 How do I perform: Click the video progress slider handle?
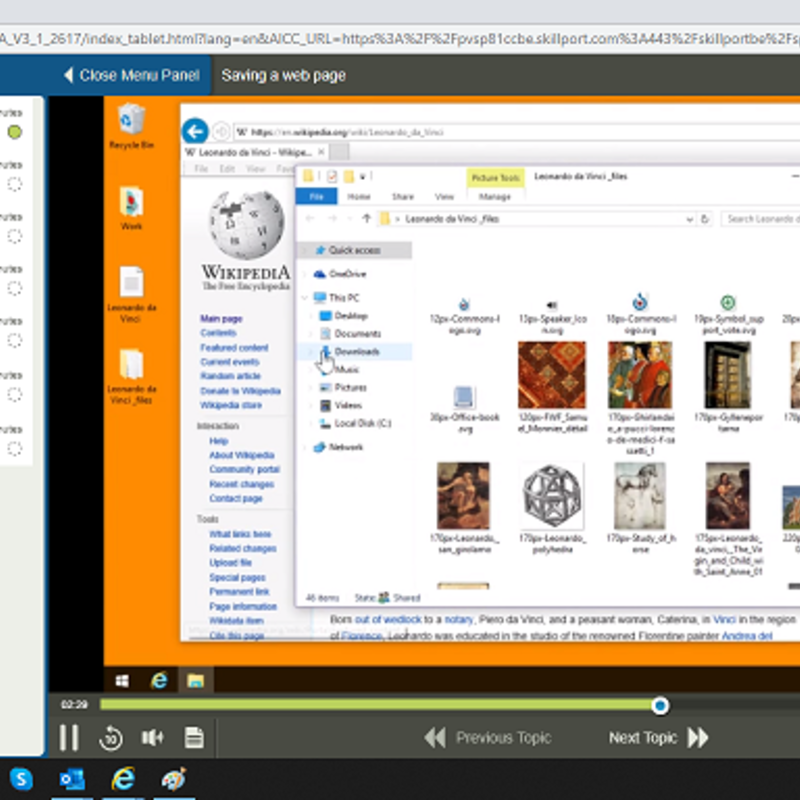point(660,706)
